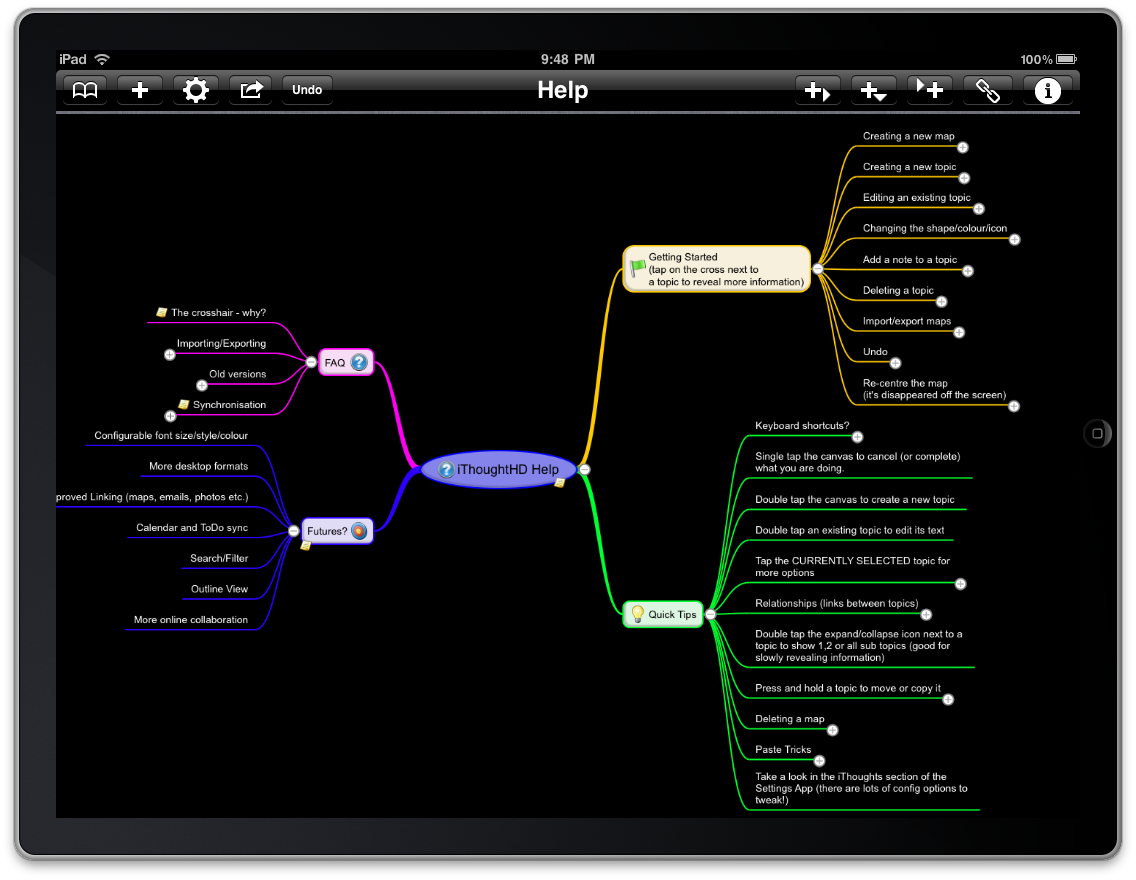Screen dimensions: 1136x880
Task: Tap the share/export arrow icon
Action: tap(251, 91)
